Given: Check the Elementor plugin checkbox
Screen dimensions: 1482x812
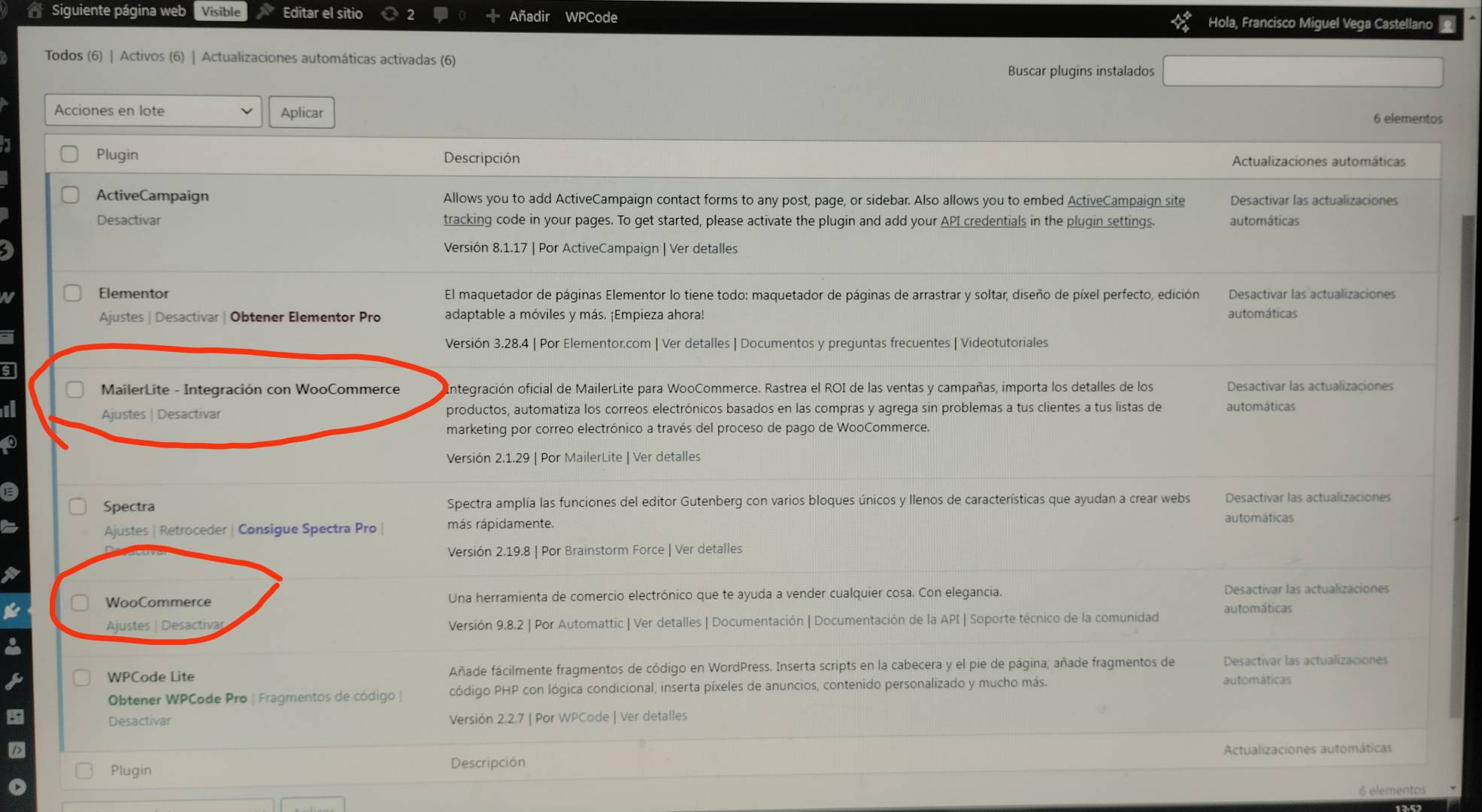Looking at the screenshot, I should 72,292.
